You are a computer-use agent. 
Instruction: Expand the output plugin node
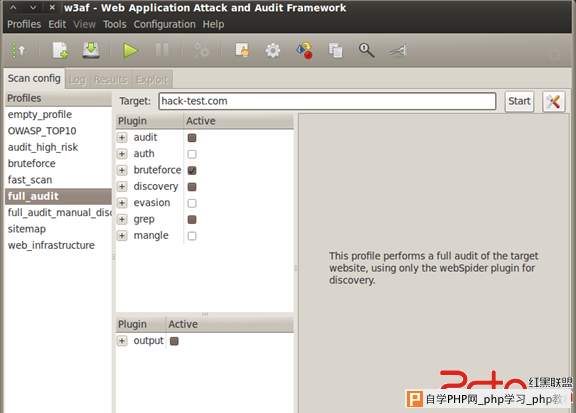pos(122,341)
